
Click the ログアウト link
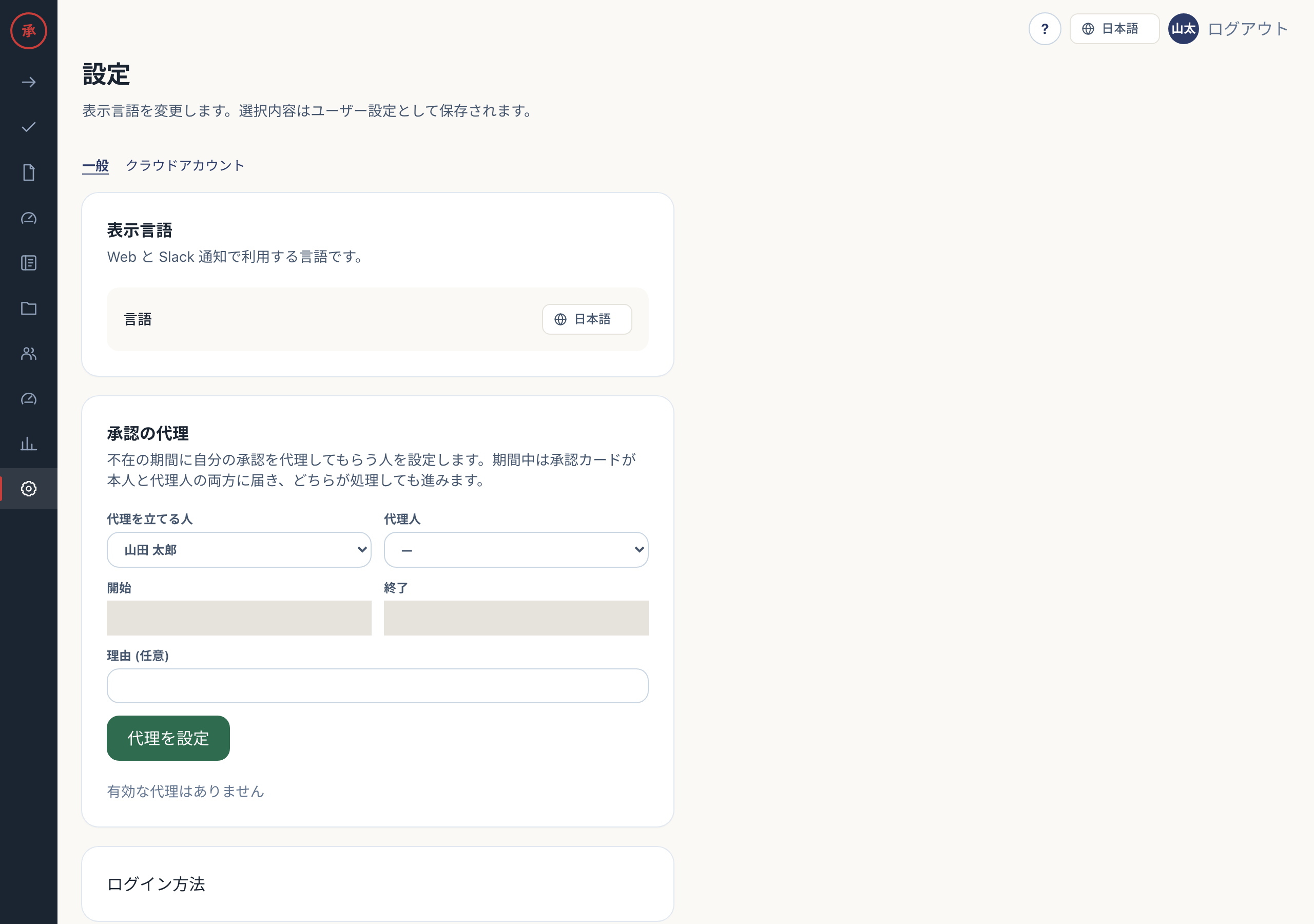click(x=1248, y=29)
